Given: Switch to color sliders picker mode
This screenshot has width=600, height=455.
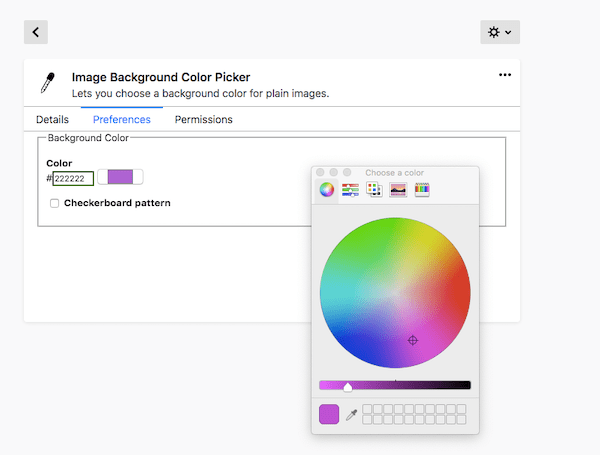Looking at the screenshot, I should coord(351,190).
